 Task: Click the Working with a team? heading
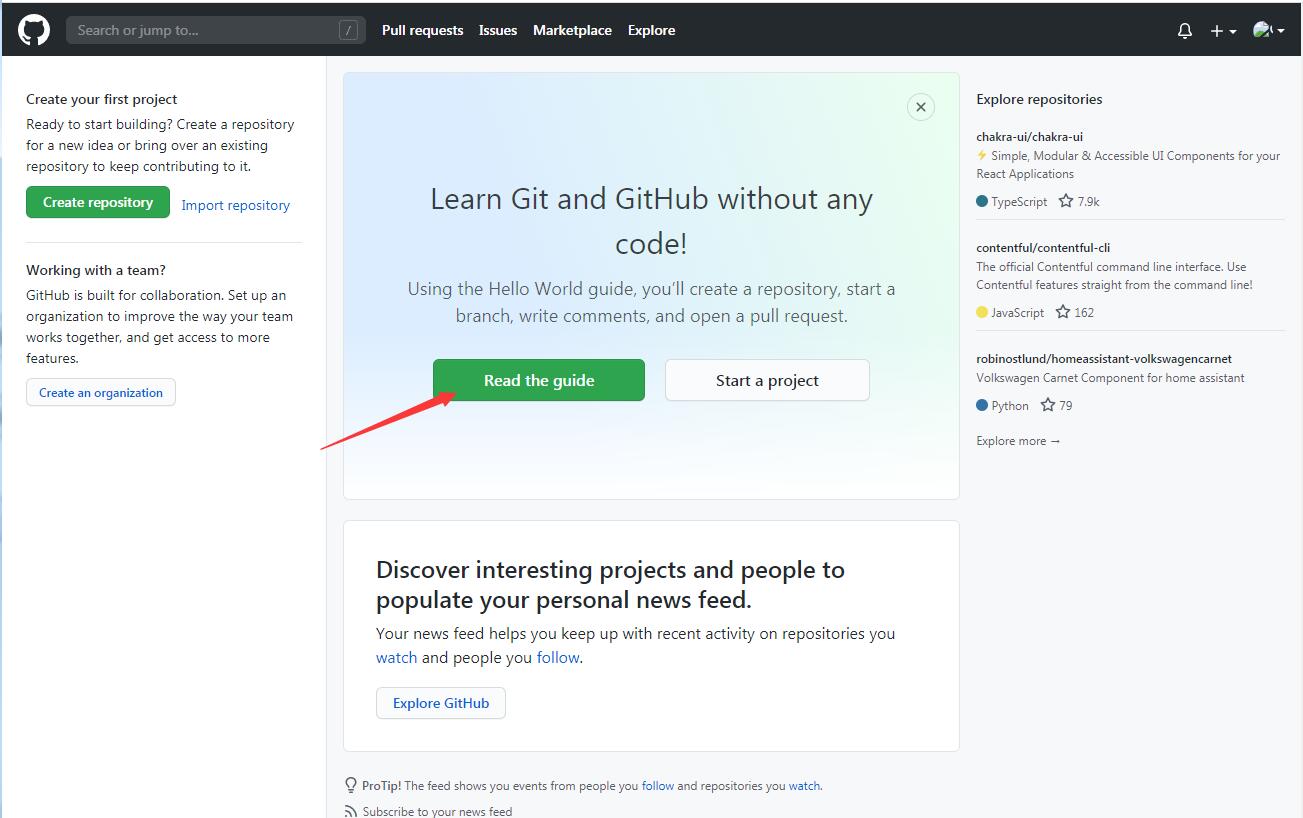tap(96, 270)
